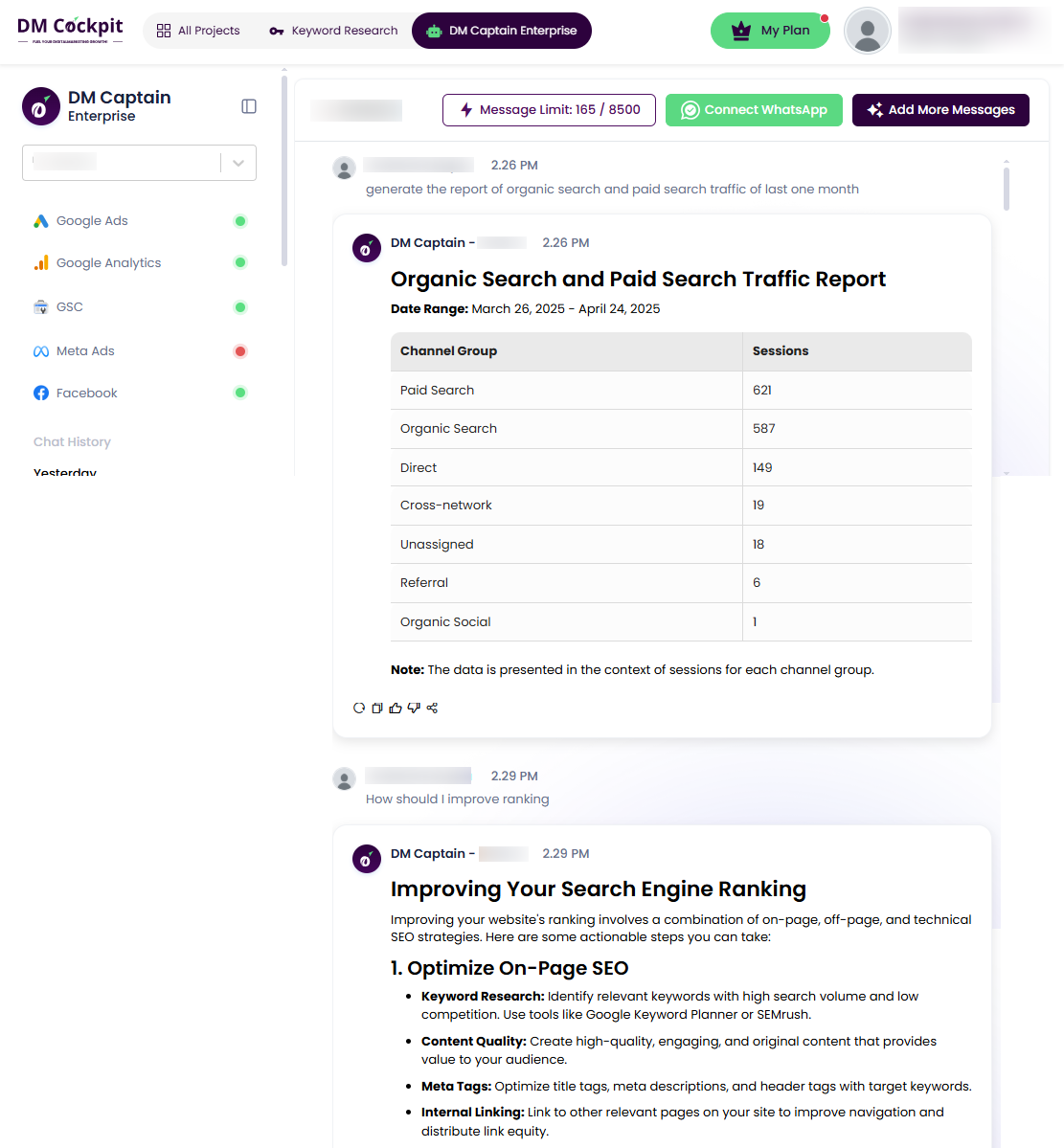Select the Unassigned table cell
This screenshot has width=1064, height=1148.
tap(566, 545)
